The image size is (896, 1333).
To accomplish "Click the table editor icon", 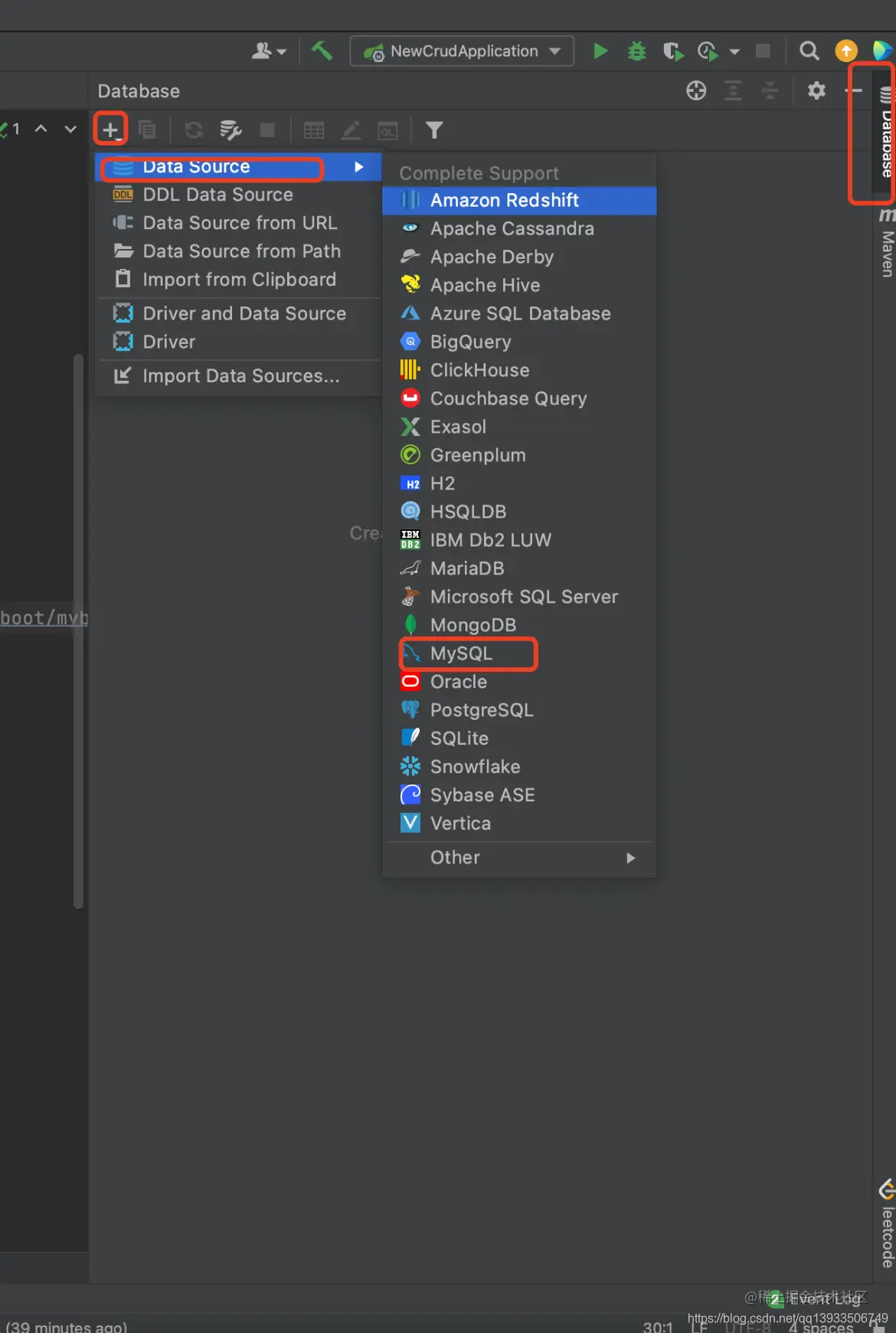I will [314, 130].
